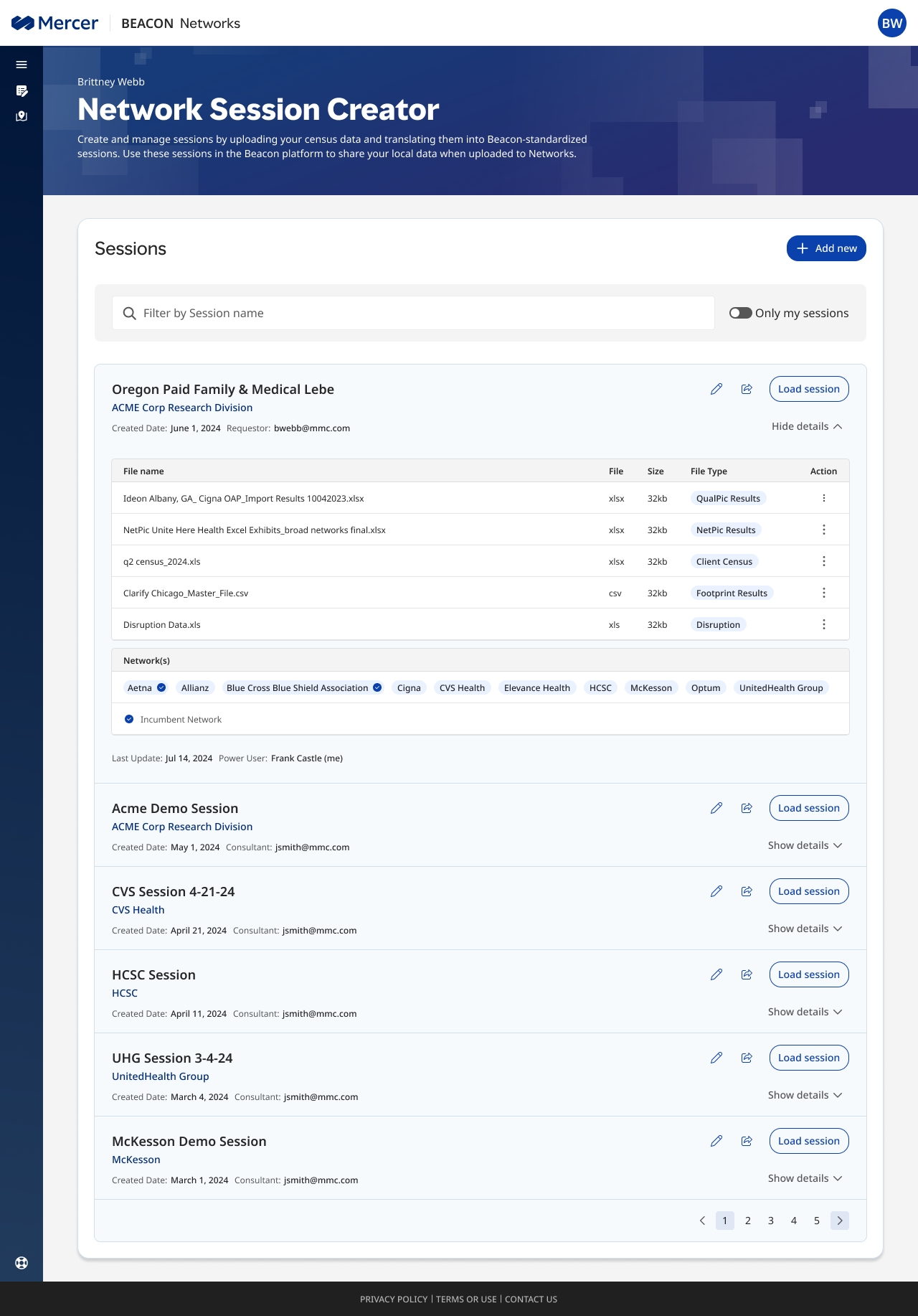Open the map pin icon in sidebar
The width and height of the screenshot is (918, 1316).
[x=22, y=116]
